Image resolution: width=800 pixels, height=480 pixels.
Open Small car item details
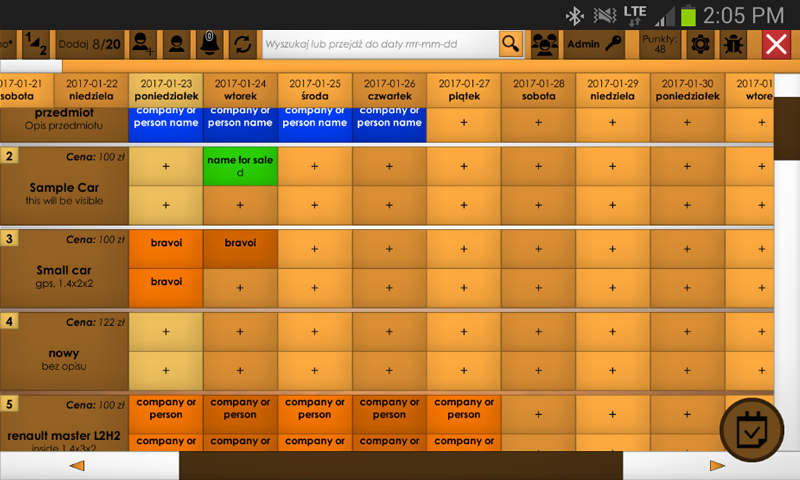64,269
